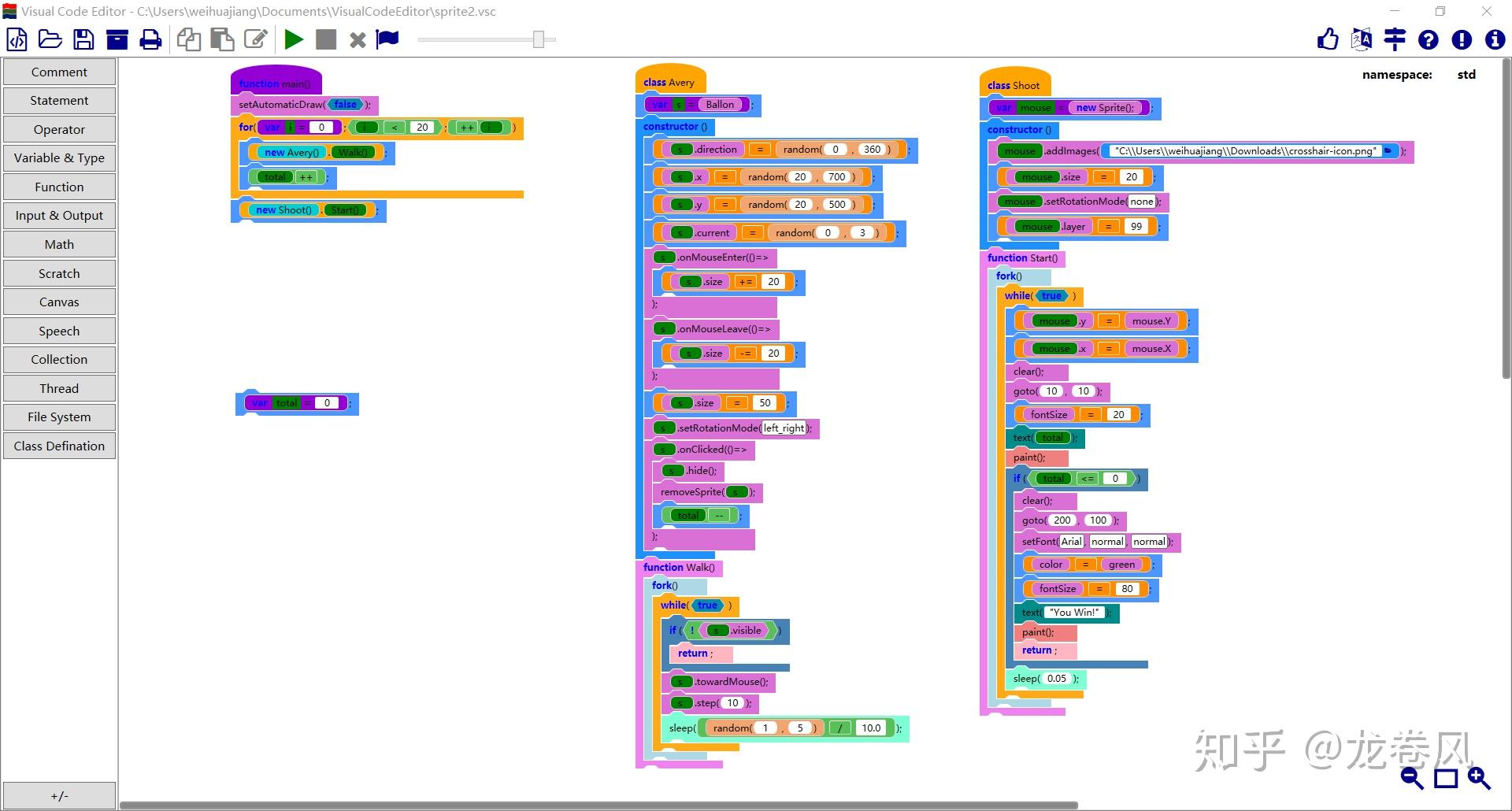Click the 360 value in s.direction random
The image size is (1512, 811).
(872, 149)
